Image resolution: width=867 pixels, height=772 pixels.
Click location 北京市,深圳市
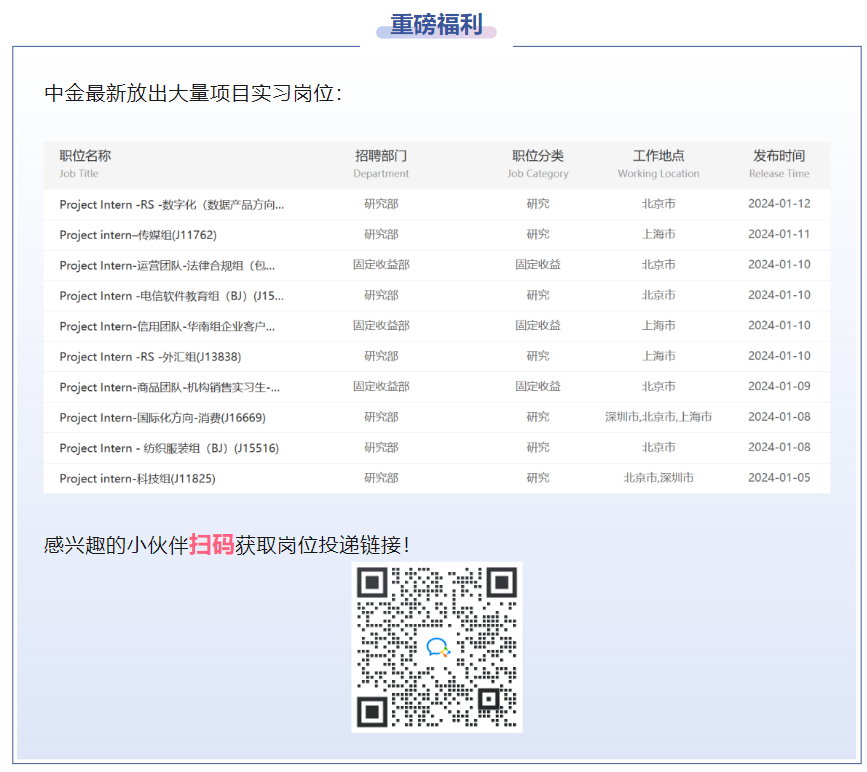(659, 477)
